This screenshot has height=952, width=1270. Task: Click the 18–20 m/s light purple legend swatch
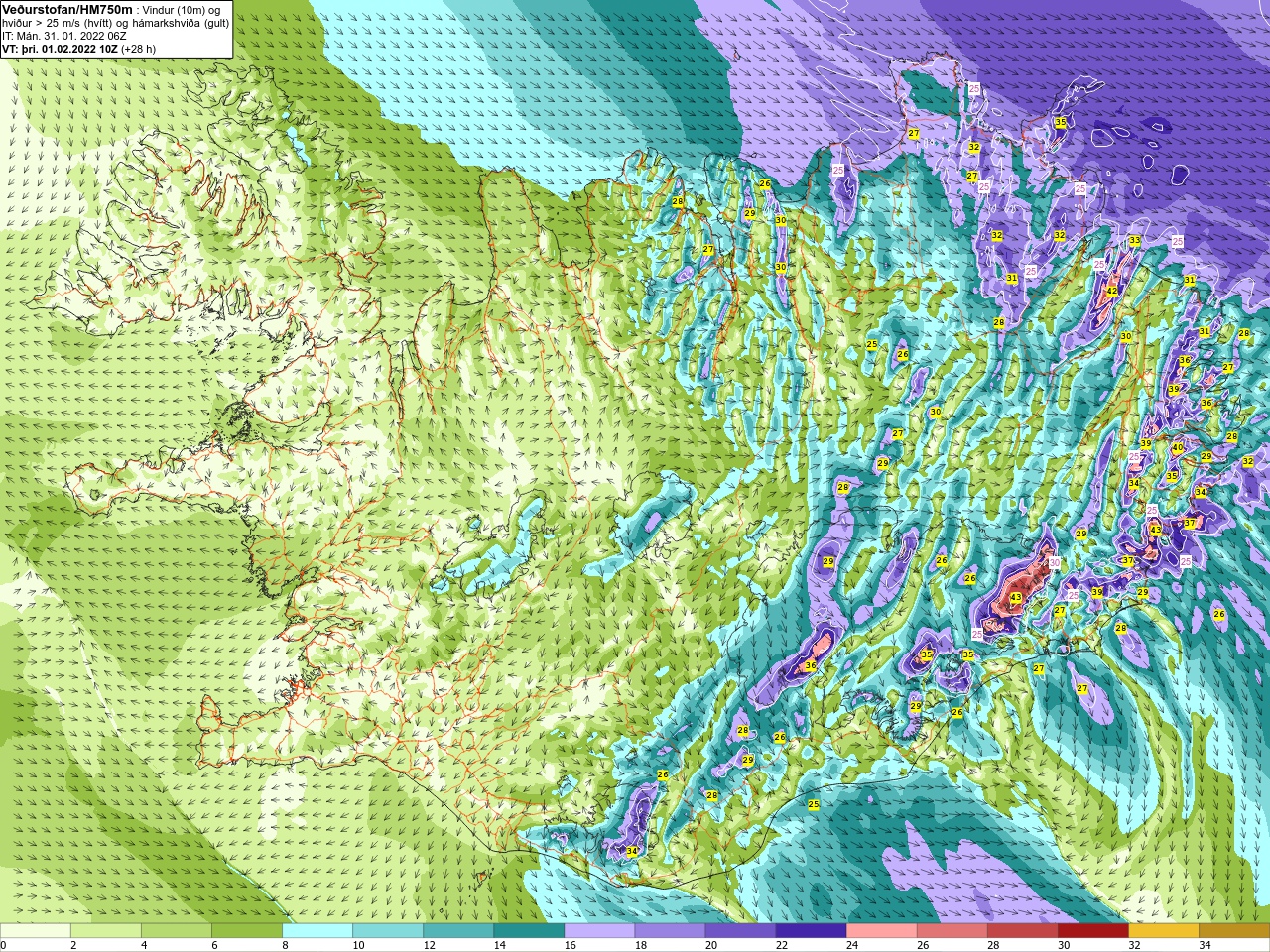click(x=670, y=931)
